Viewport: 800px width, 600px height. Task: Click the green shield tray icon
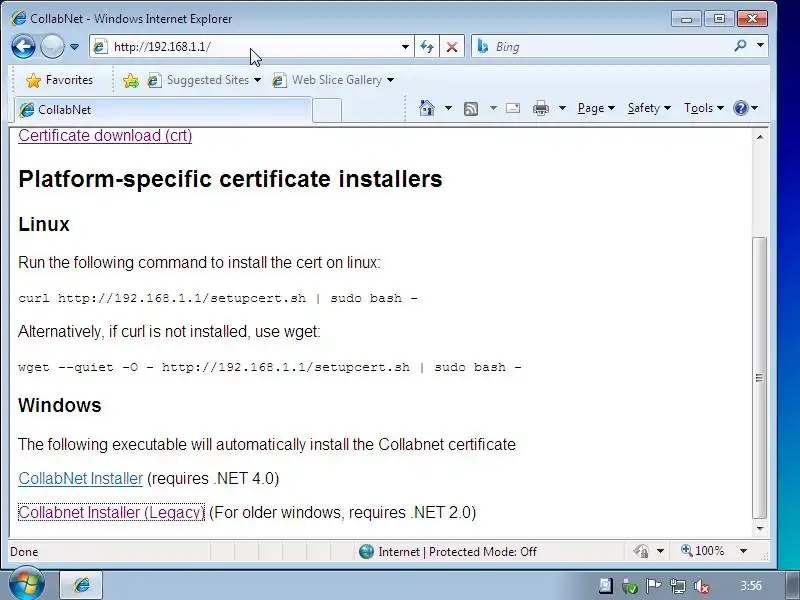[630, 587]
